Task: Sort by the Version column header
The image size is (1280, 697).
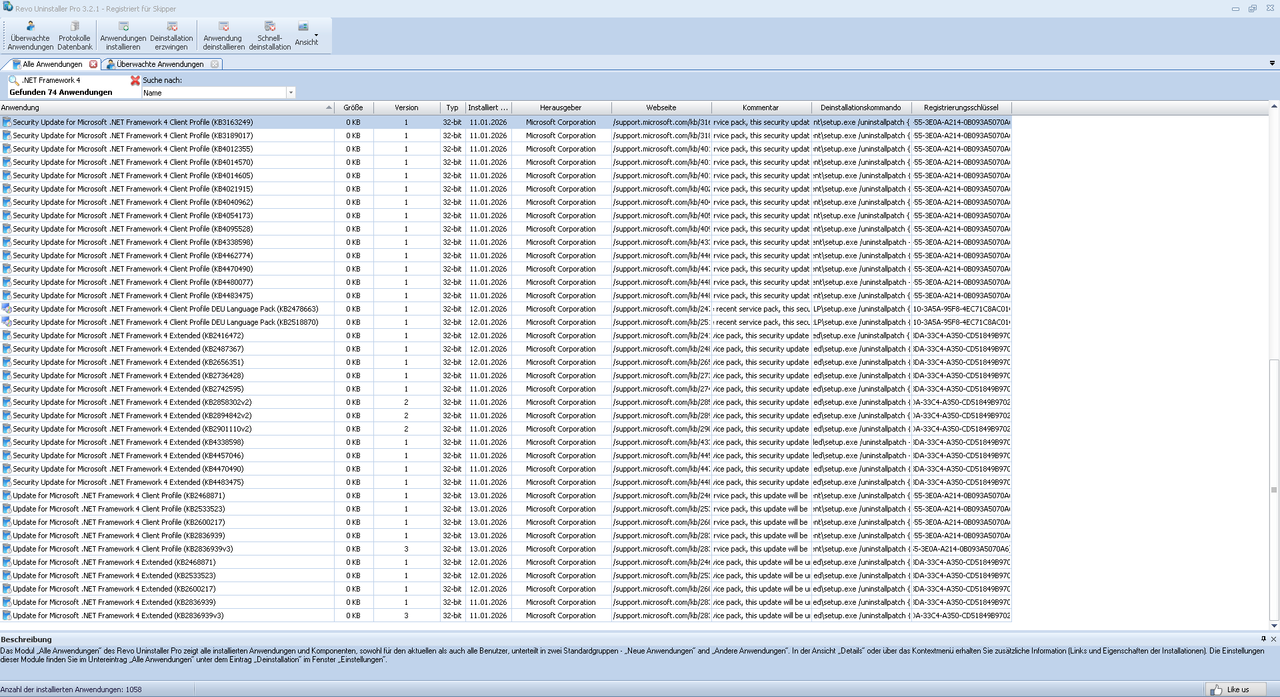Action: click(x=407, y=107)
